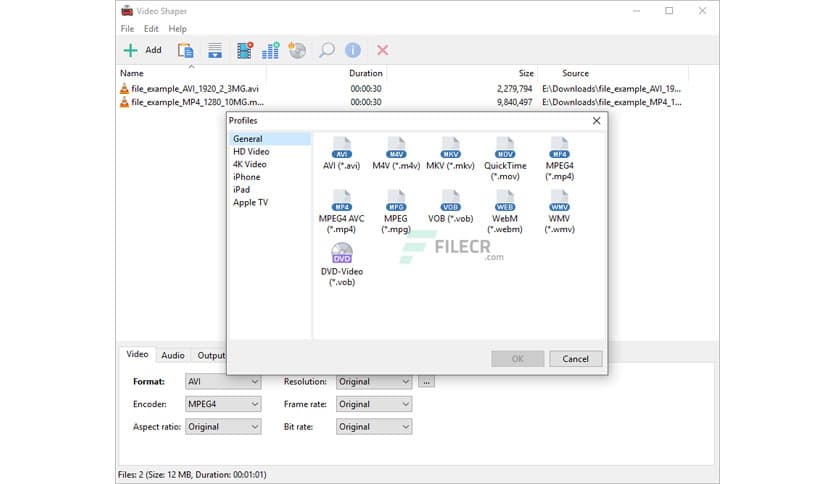836x484 pixels.
Task: Sort by the Duration column header
Action: tap(326, 73)
